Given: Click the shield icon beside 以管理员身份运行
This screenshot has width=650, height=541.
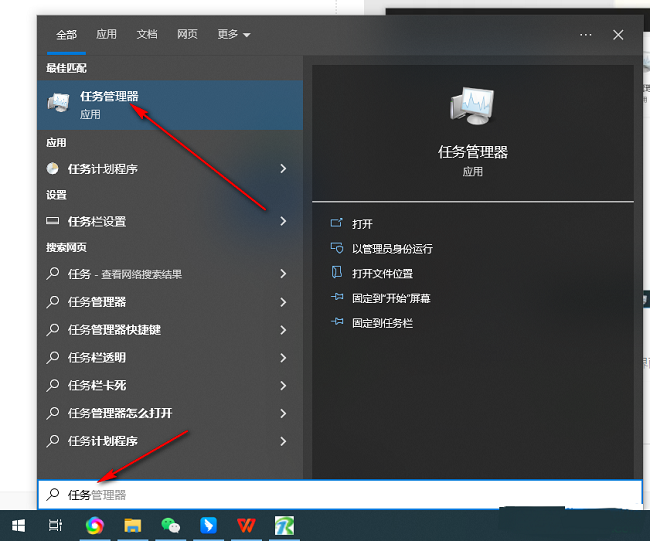Looking at the screenshot, I should (337, 248).
